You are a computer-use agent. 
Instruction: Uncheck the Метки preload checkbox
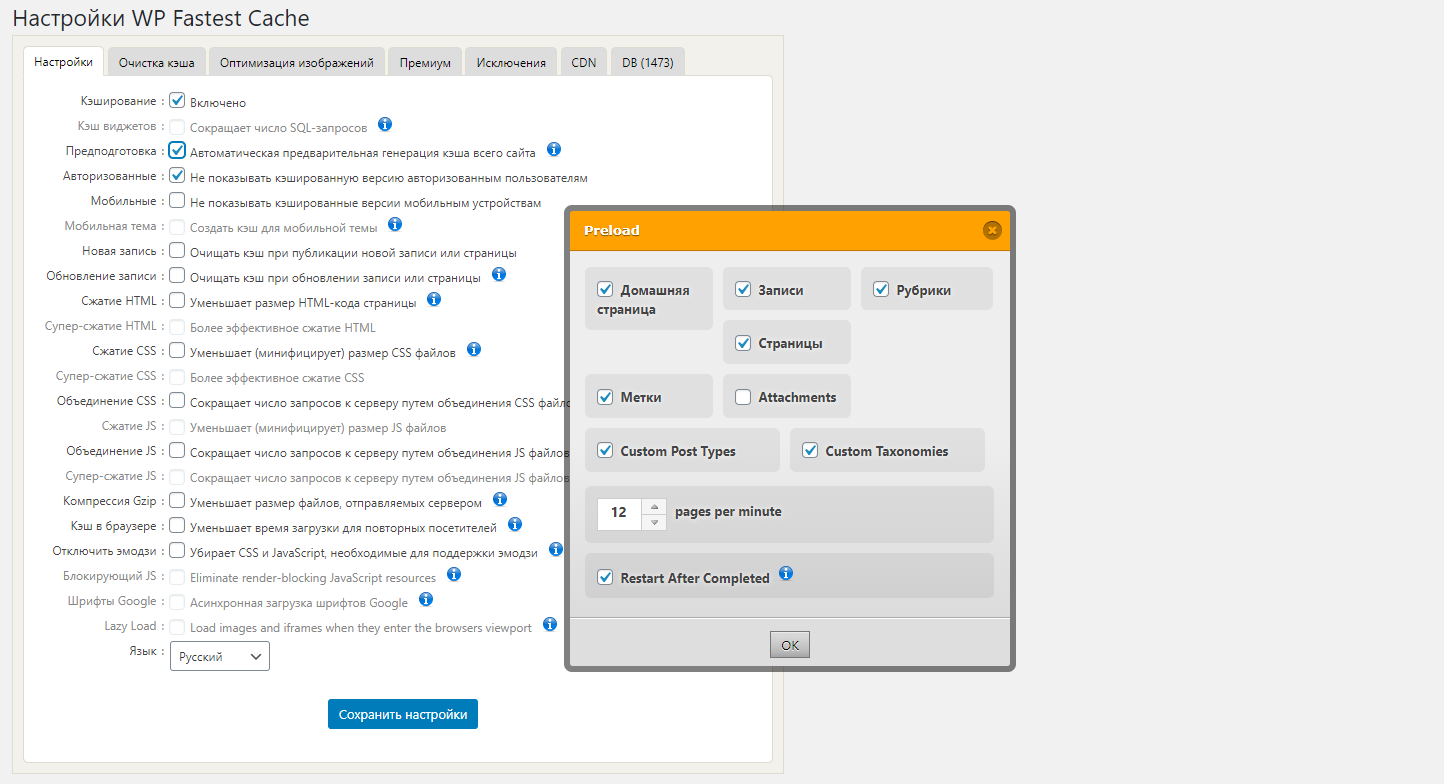tap(605, 397)
